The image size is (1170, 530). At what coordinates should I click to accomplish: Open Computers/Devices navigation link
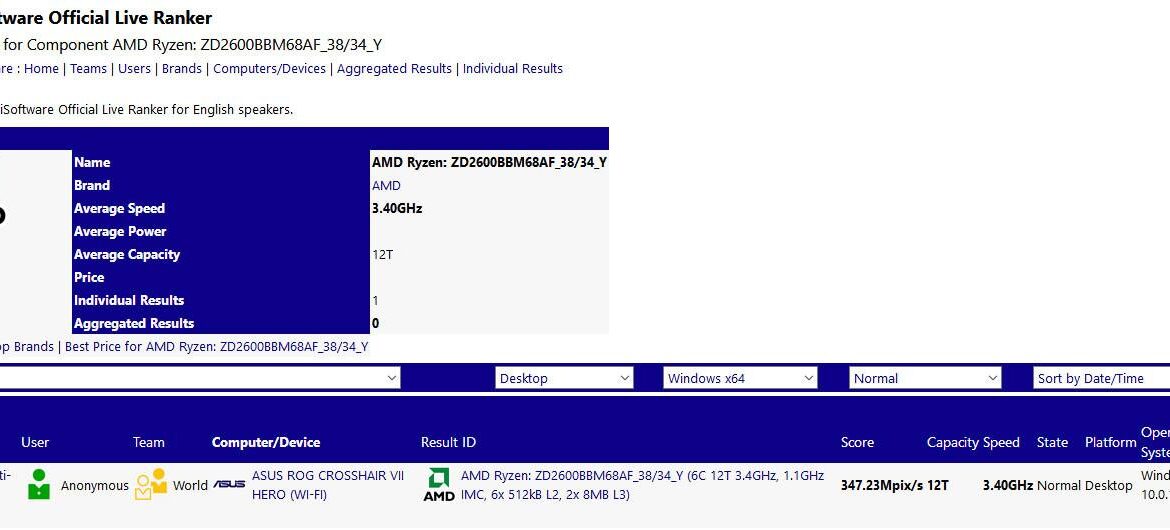point(269,69)
